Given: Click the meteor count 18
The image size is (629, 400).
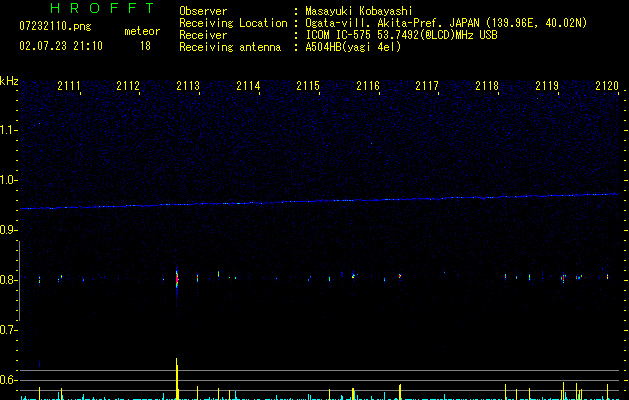Looking at the screenshot, I should coord(145,46).
